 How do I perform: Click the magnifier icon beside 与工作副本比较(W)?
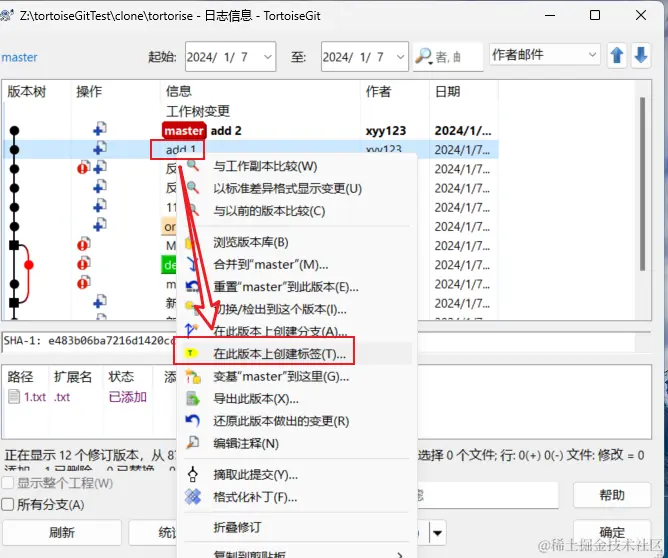click(x=193, y=165)
